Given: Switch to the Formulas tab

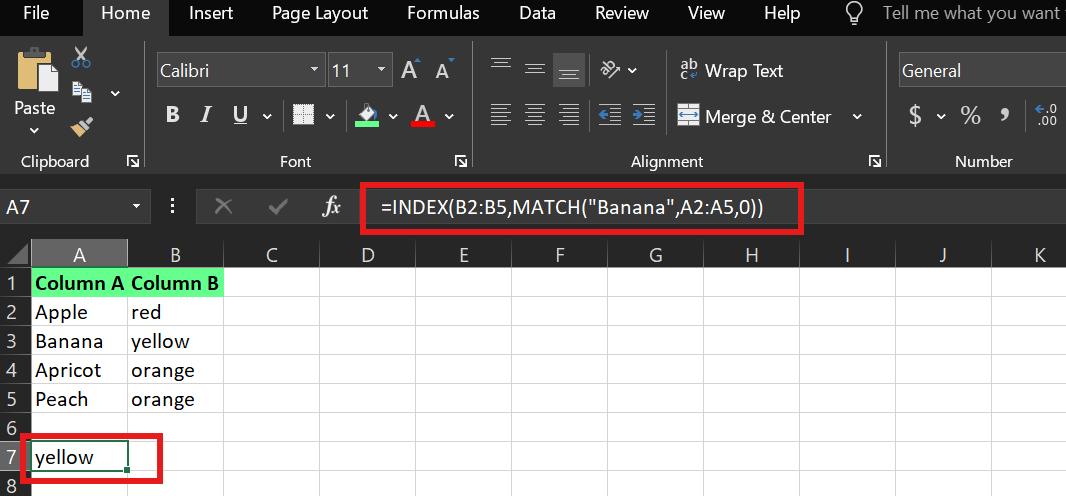Looking at the screenshot, I should point(443,14).
